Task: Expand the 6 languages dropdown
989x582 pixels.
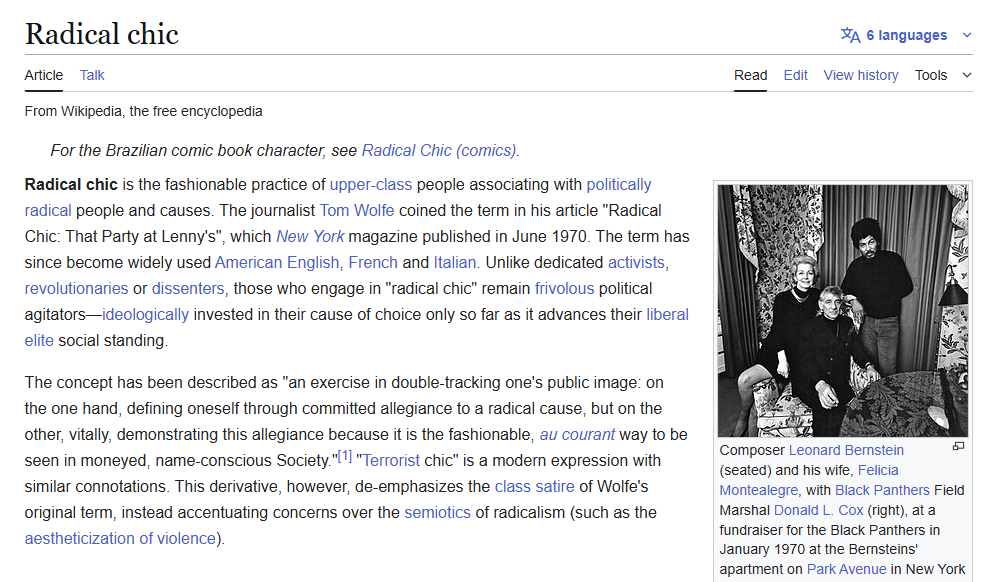Action: pos(906,35)
